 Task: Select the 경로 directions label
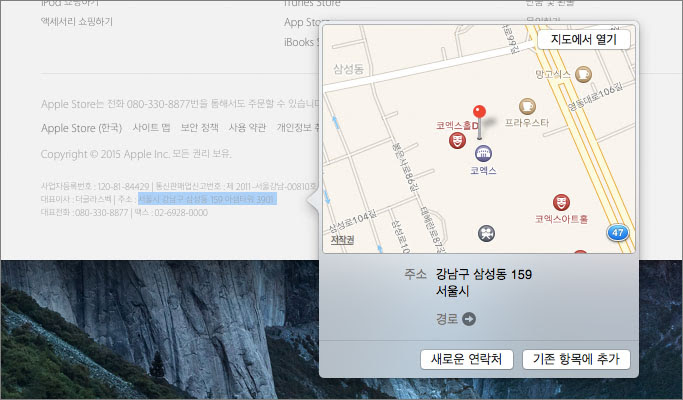[446, 319]
